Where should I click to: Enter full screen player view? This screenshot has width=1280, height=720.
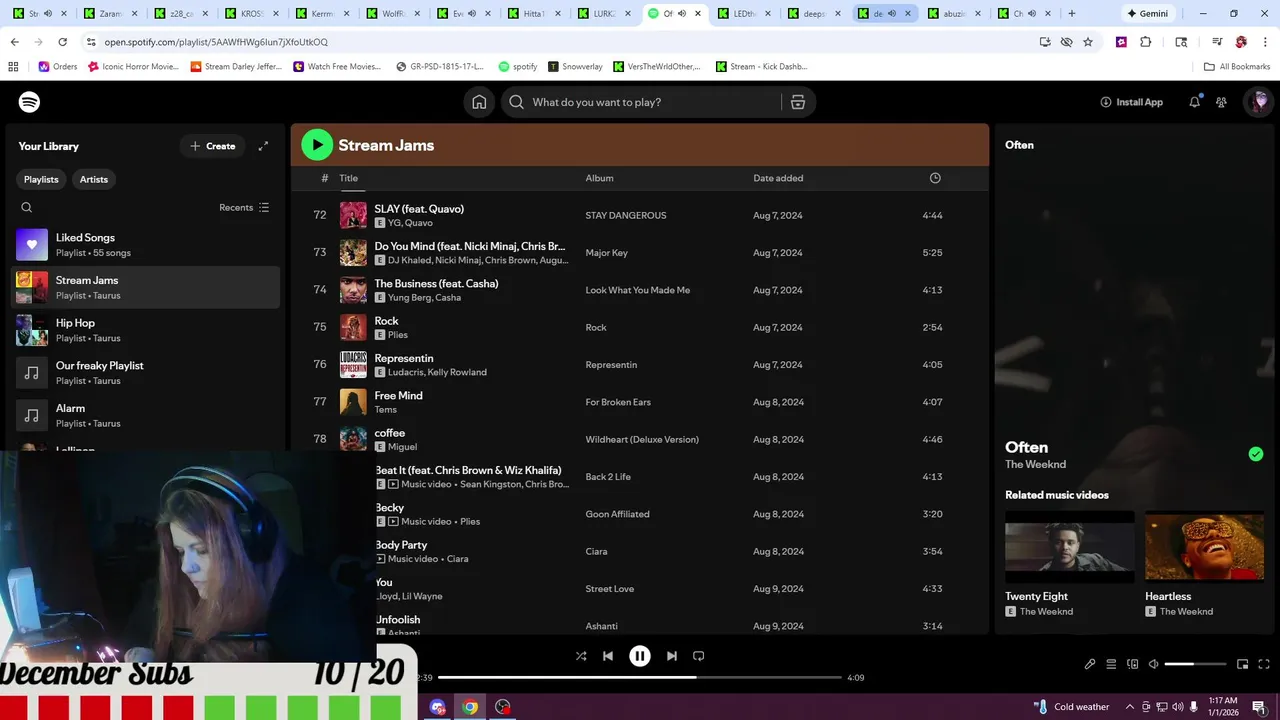click(1264, 664)
